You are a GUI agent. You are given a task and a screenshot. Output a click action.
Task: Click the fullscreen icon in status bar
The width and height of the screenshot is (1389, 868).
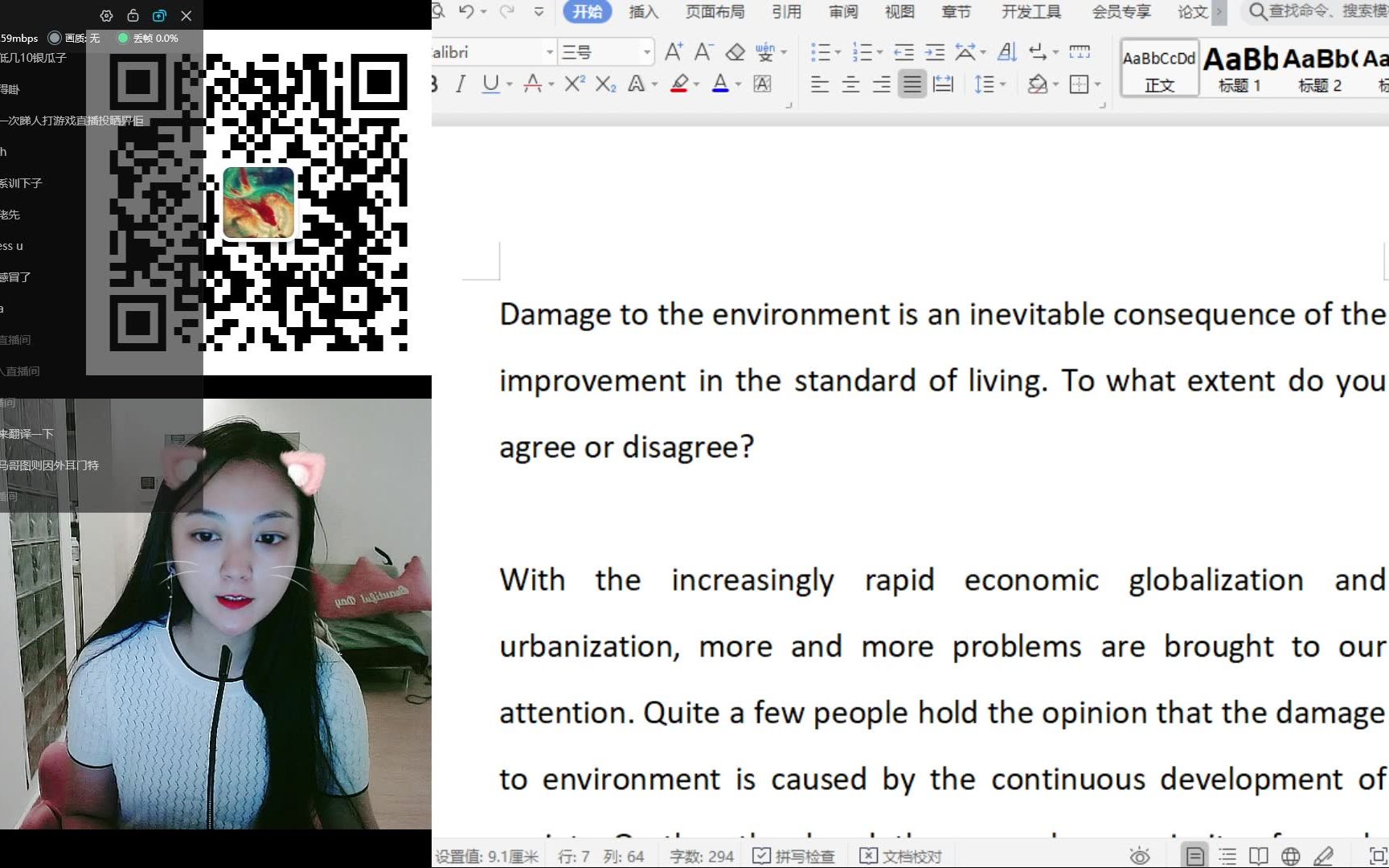pyautogui.click(x=1378, y=856)
